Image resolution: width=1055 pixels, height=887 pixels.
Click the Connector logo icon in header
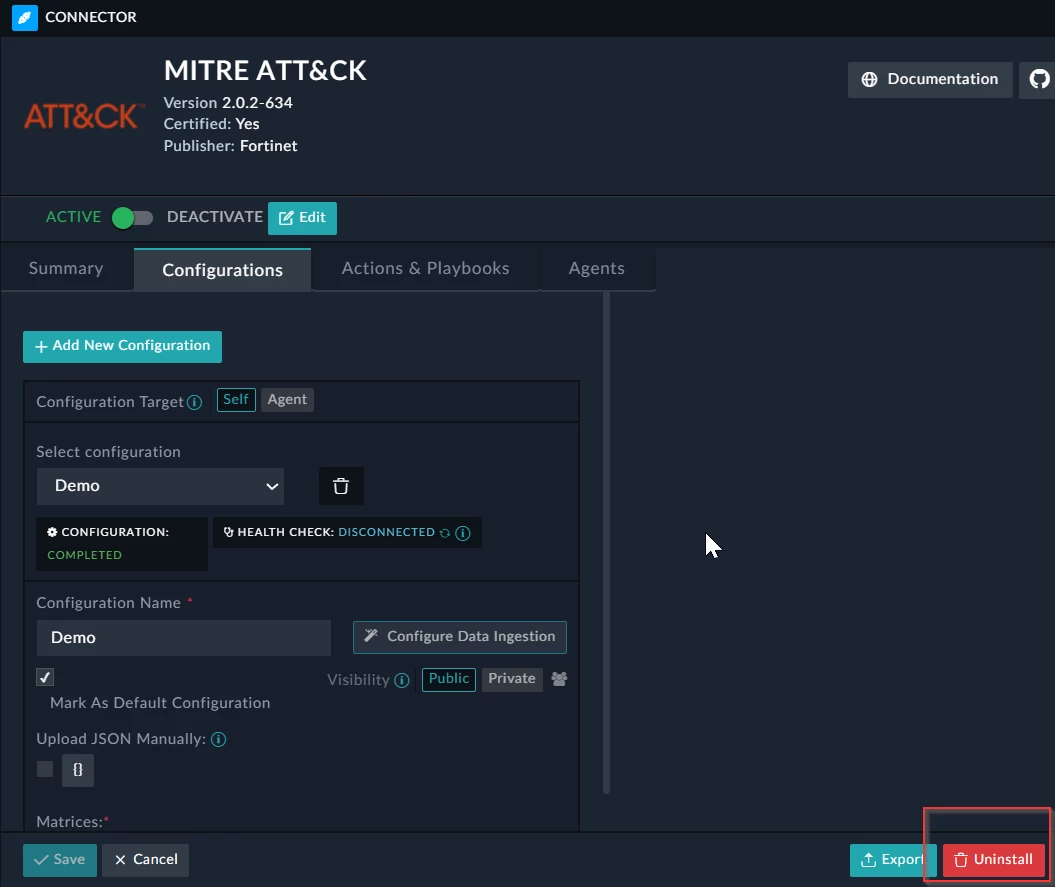(x=25, y=17)
